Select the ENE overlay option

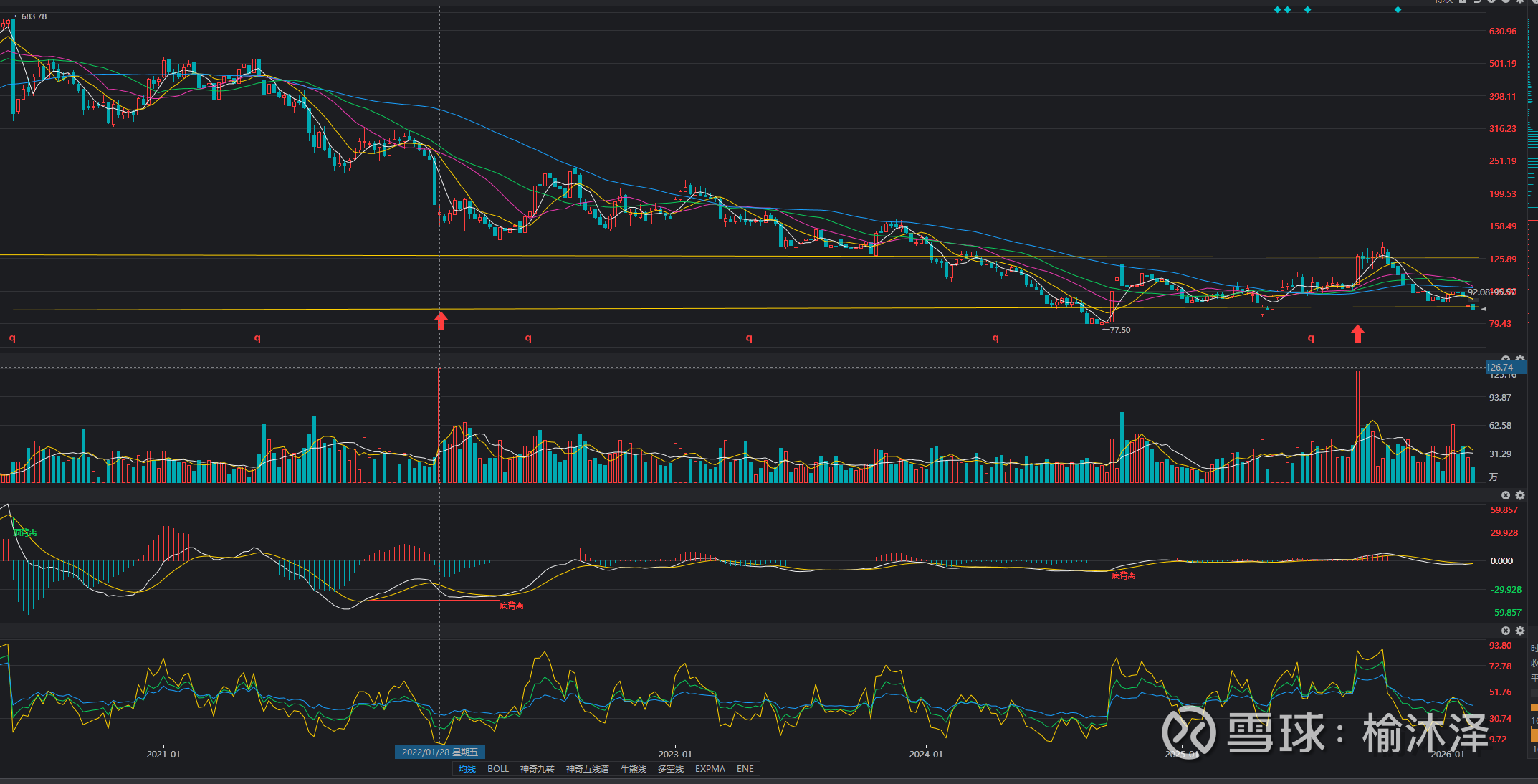[x=745, y=768]
